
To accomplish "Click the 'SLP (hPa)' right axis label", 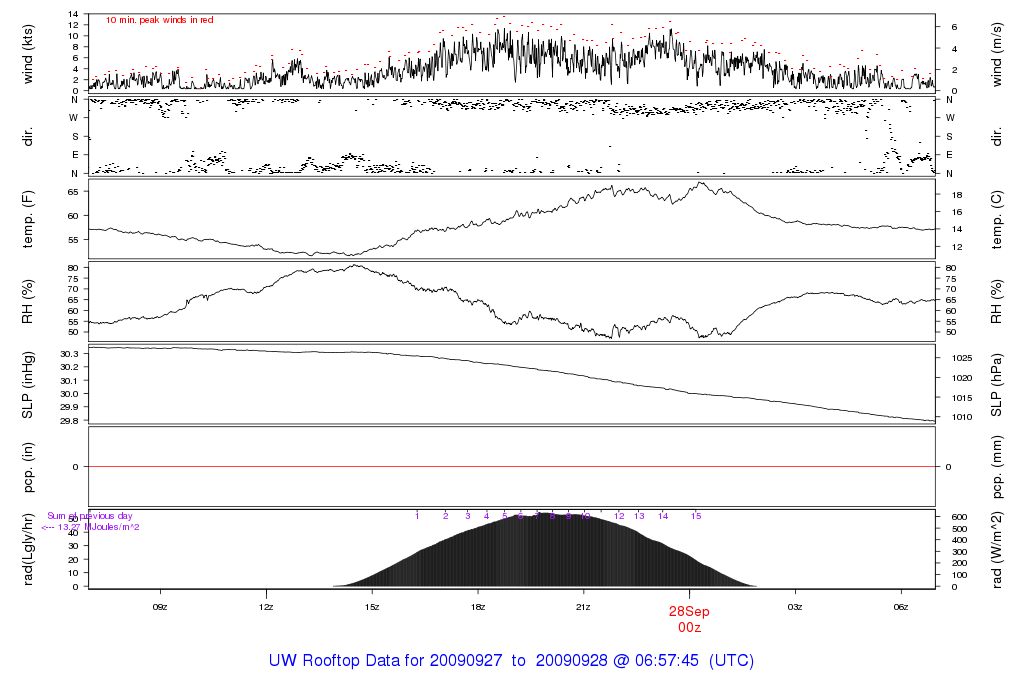I will [996, 384].
